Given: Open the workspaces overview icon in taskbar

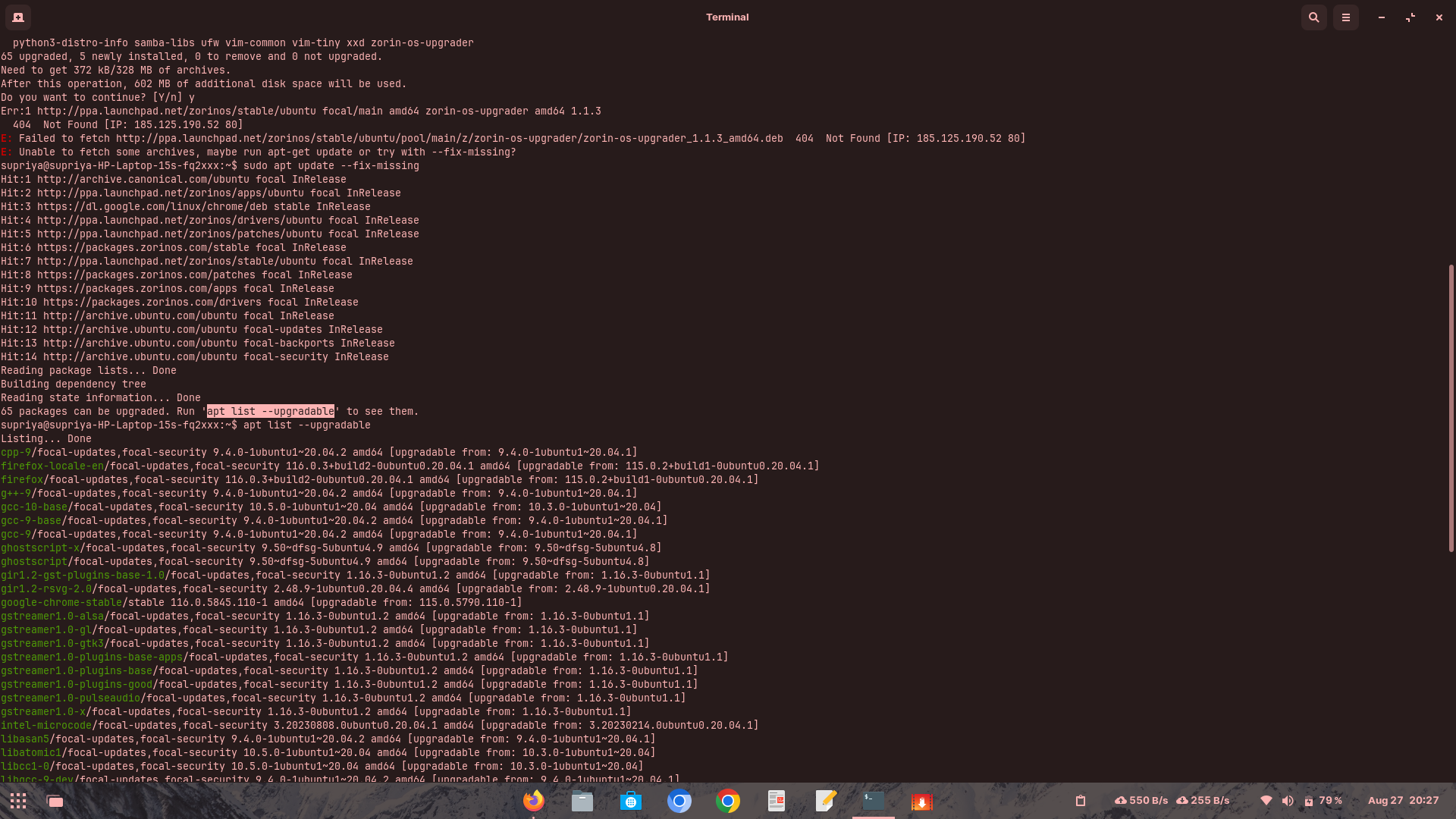Looking at the screenshot, I should click(55, 801).
